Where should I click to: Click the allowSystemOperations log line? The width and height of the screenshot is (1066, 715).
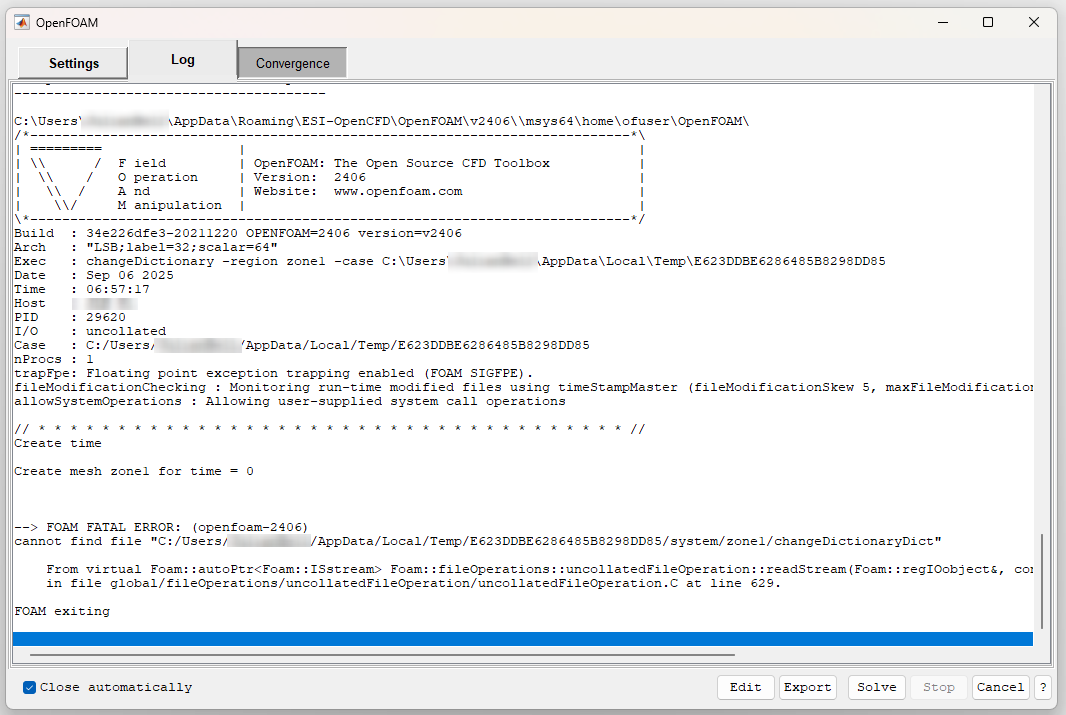(290, 402)
